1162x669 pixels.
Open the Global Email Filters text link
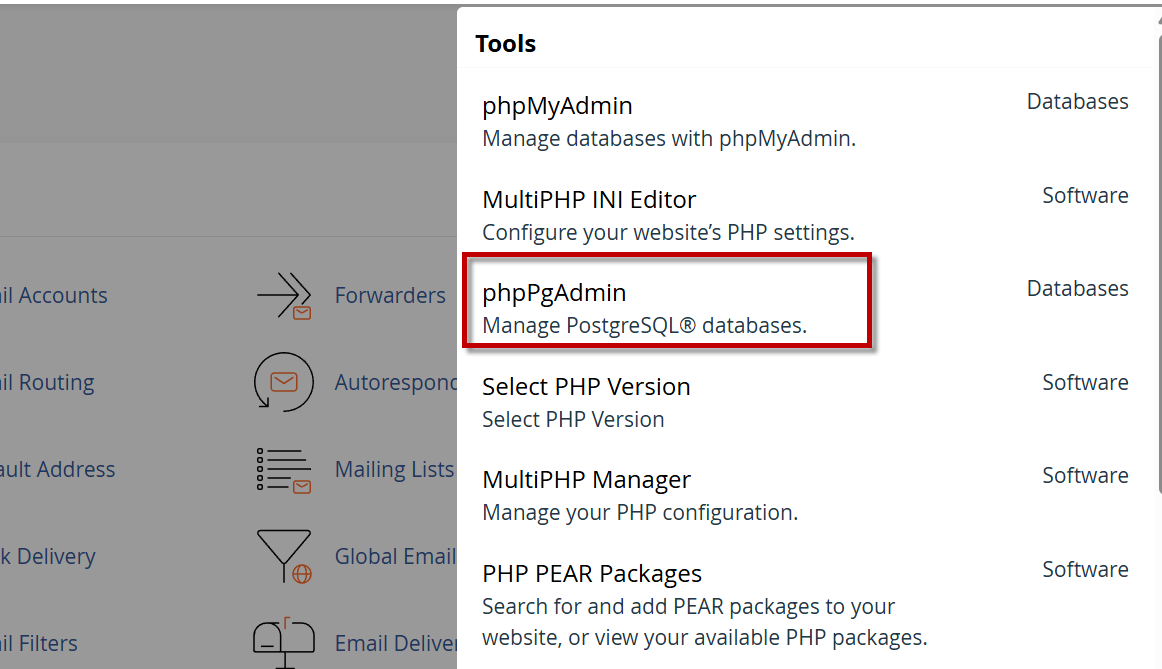point(395,557)
